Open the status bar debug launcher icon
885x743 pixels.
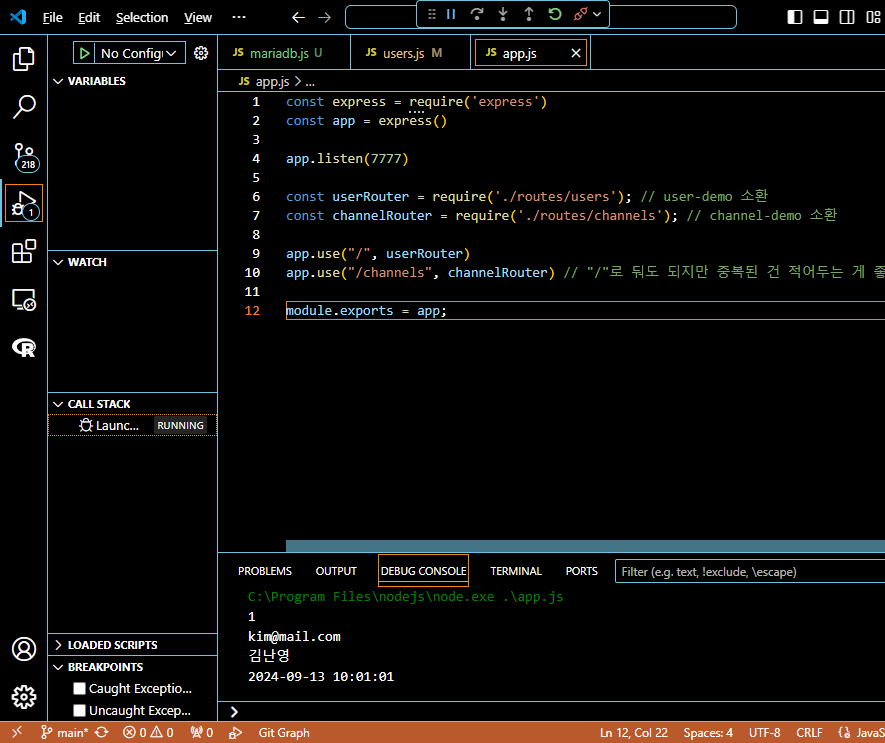(x=235, y=732)
